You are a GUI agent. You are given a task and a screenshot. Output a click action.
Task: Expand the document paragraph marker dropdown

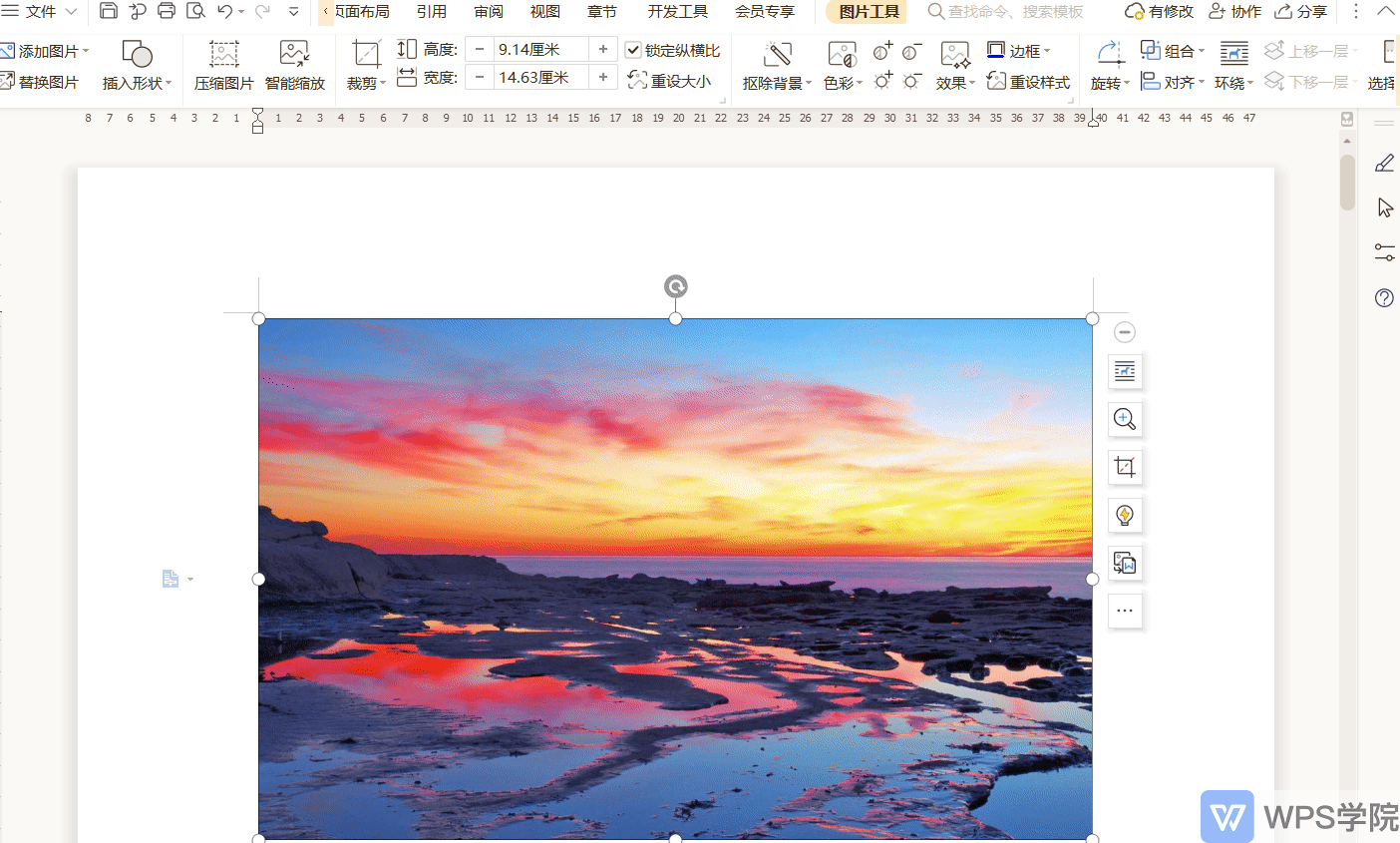[190, 580]
